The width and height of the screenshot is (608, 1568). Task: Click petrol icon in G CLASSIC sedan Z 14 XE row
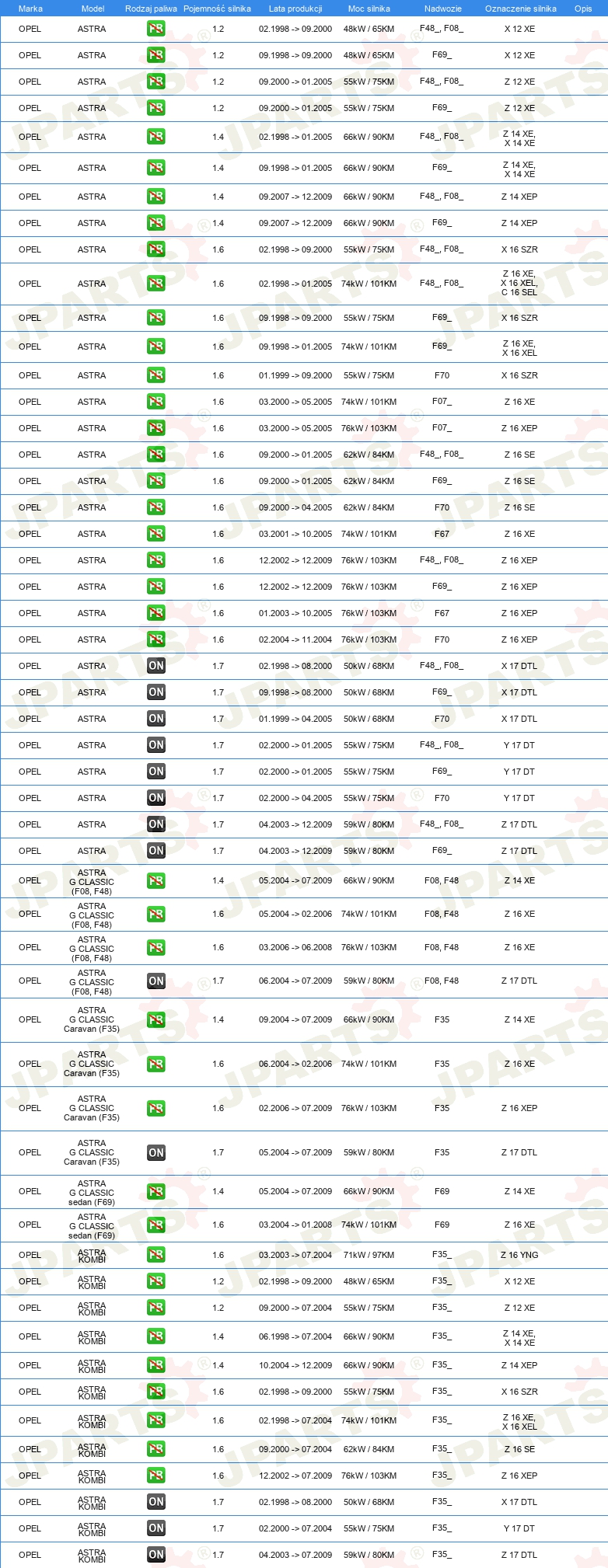(x=156, y=1191)
